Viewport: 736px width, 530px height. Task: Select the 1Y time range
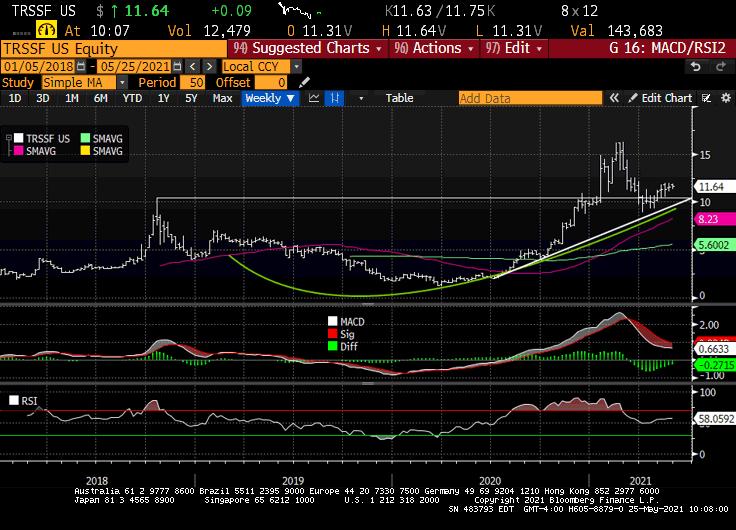(163, 98)
